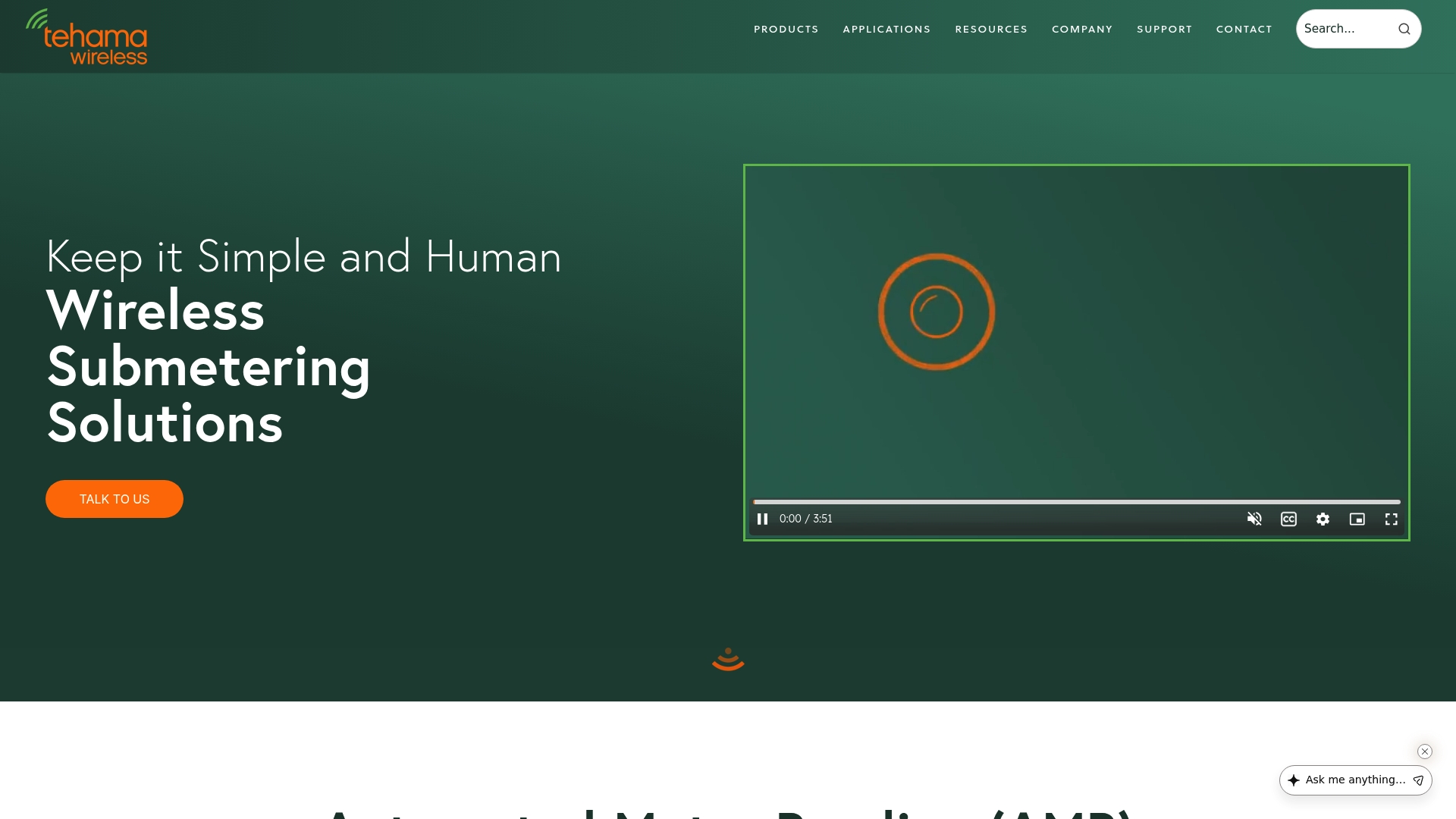Screen dimensions: 1456x819
Task: Select the SUPPORT menu item
Action: click(1164, 29)
